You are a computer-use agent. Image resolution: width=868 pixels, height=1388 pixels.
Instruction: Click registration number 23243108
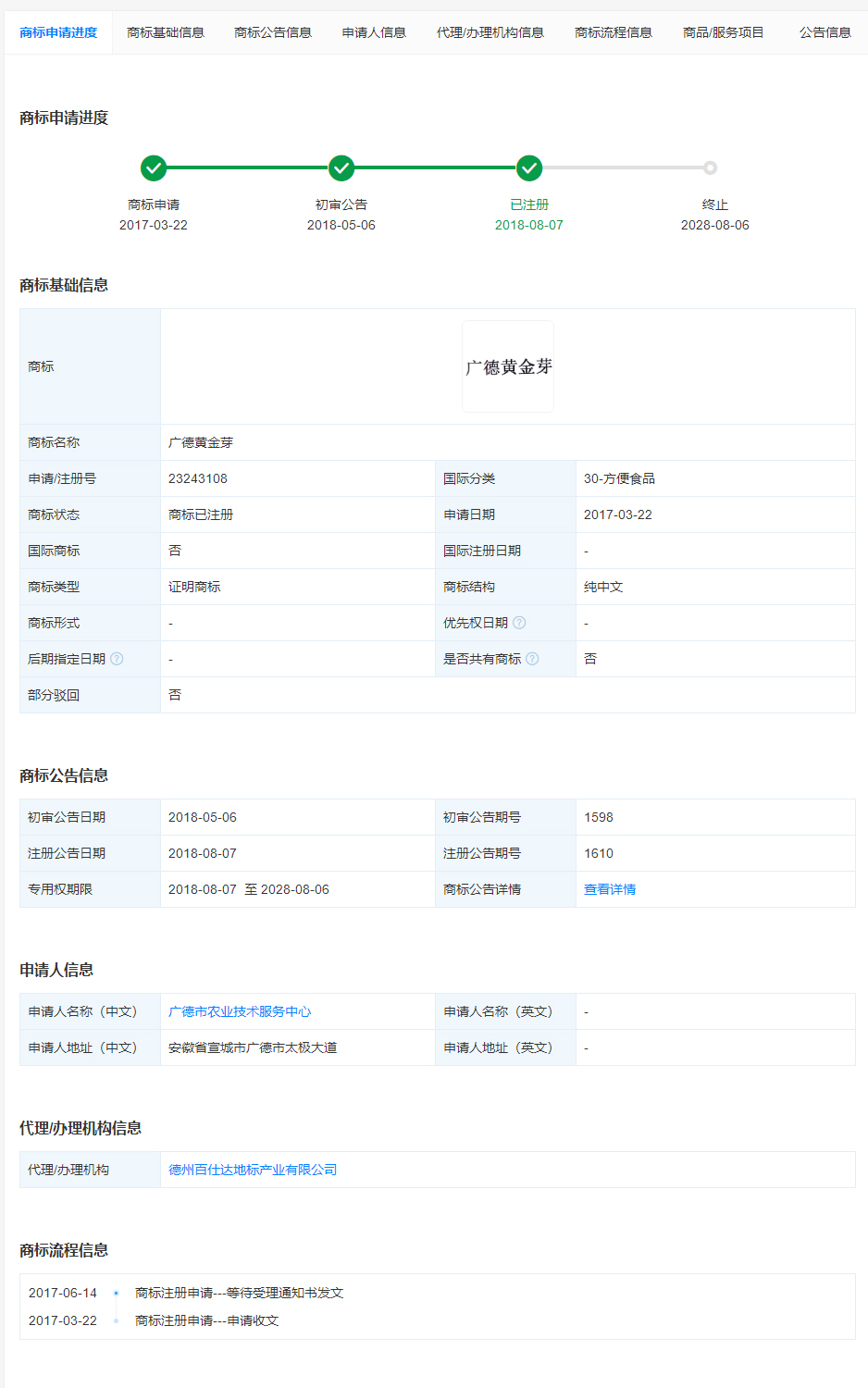tap(198, 478)
